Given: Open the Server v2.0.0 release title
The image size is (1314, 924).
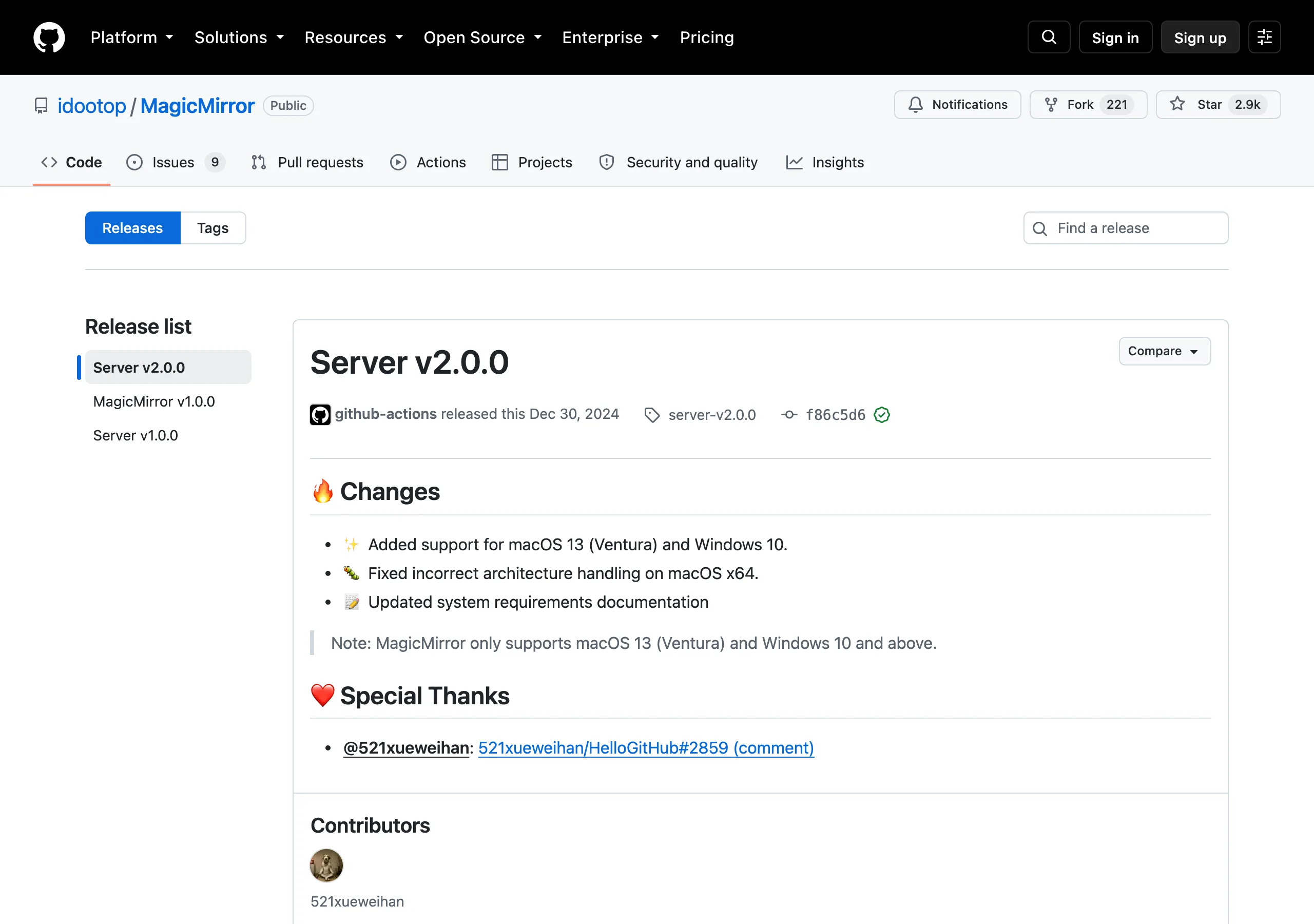Looking at the screenshot, I should click(x=409, y=362).
